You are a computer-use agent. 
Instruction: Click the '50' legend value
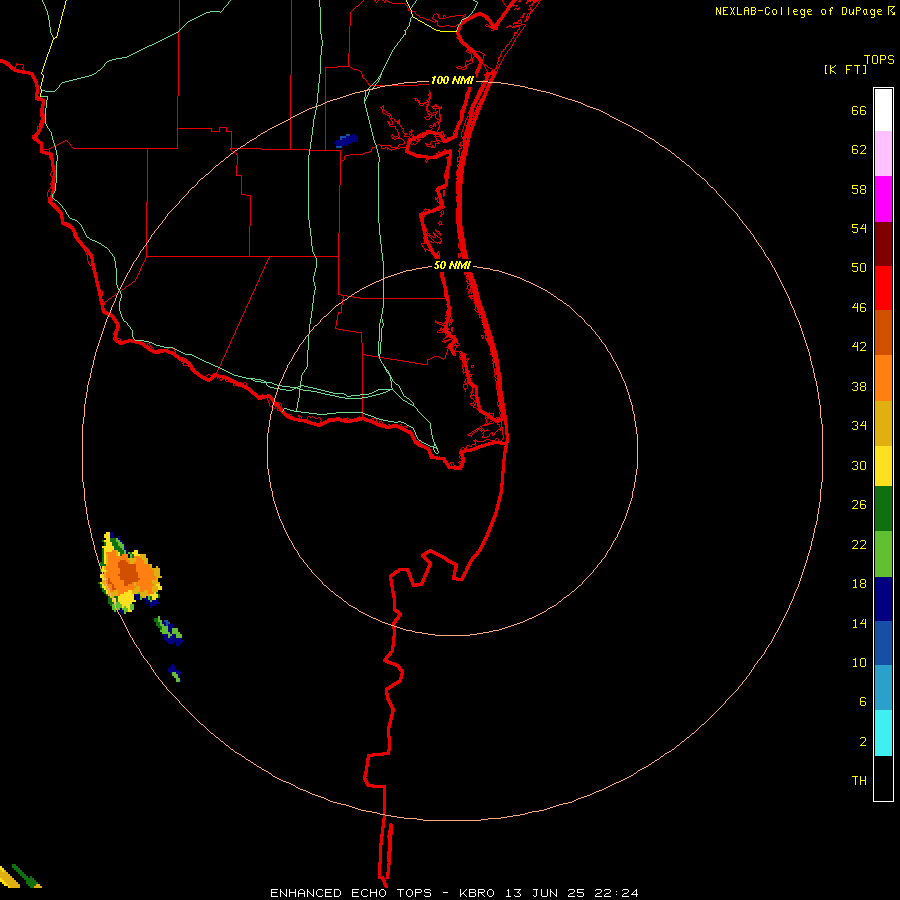(x=859, y=267)
